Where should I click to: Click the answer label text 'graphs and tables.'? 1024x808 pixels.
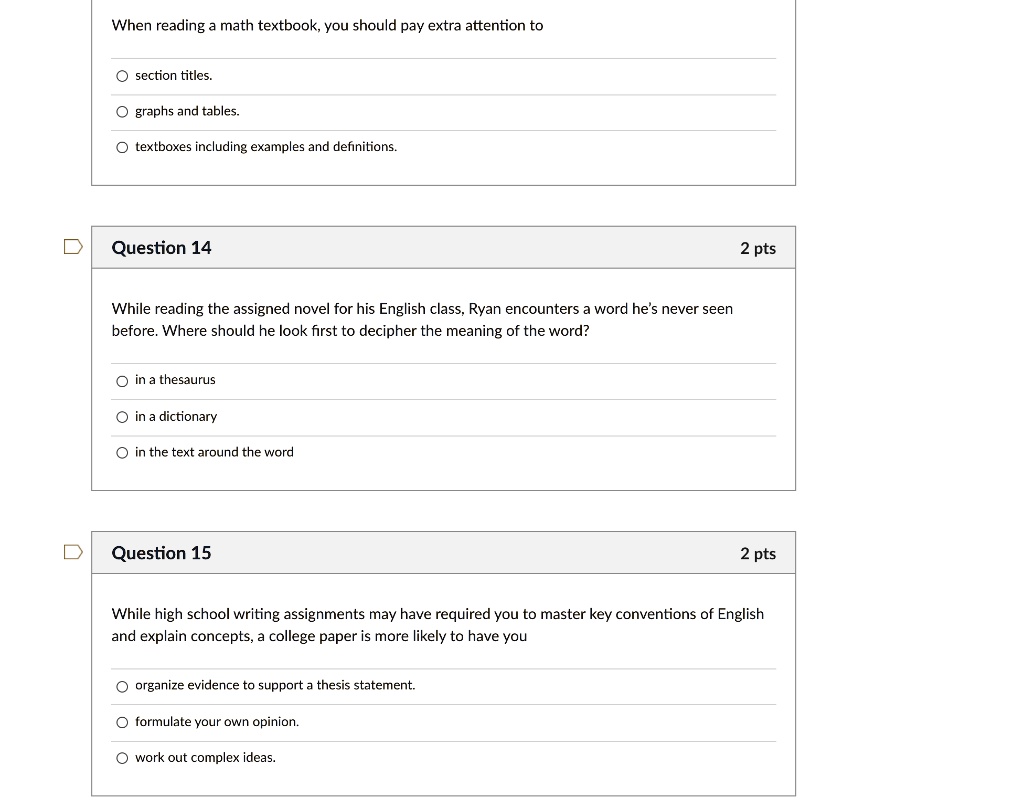(187, 111)
